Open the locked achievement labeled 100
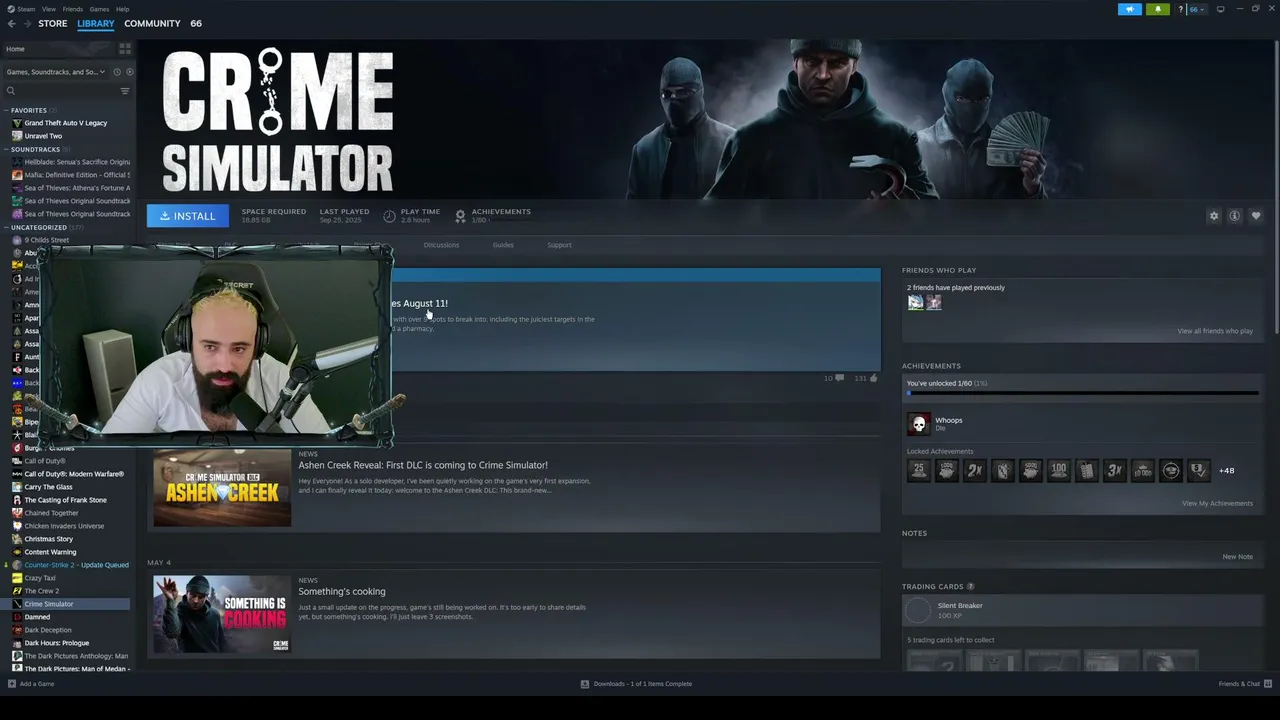 point(1058,470)
